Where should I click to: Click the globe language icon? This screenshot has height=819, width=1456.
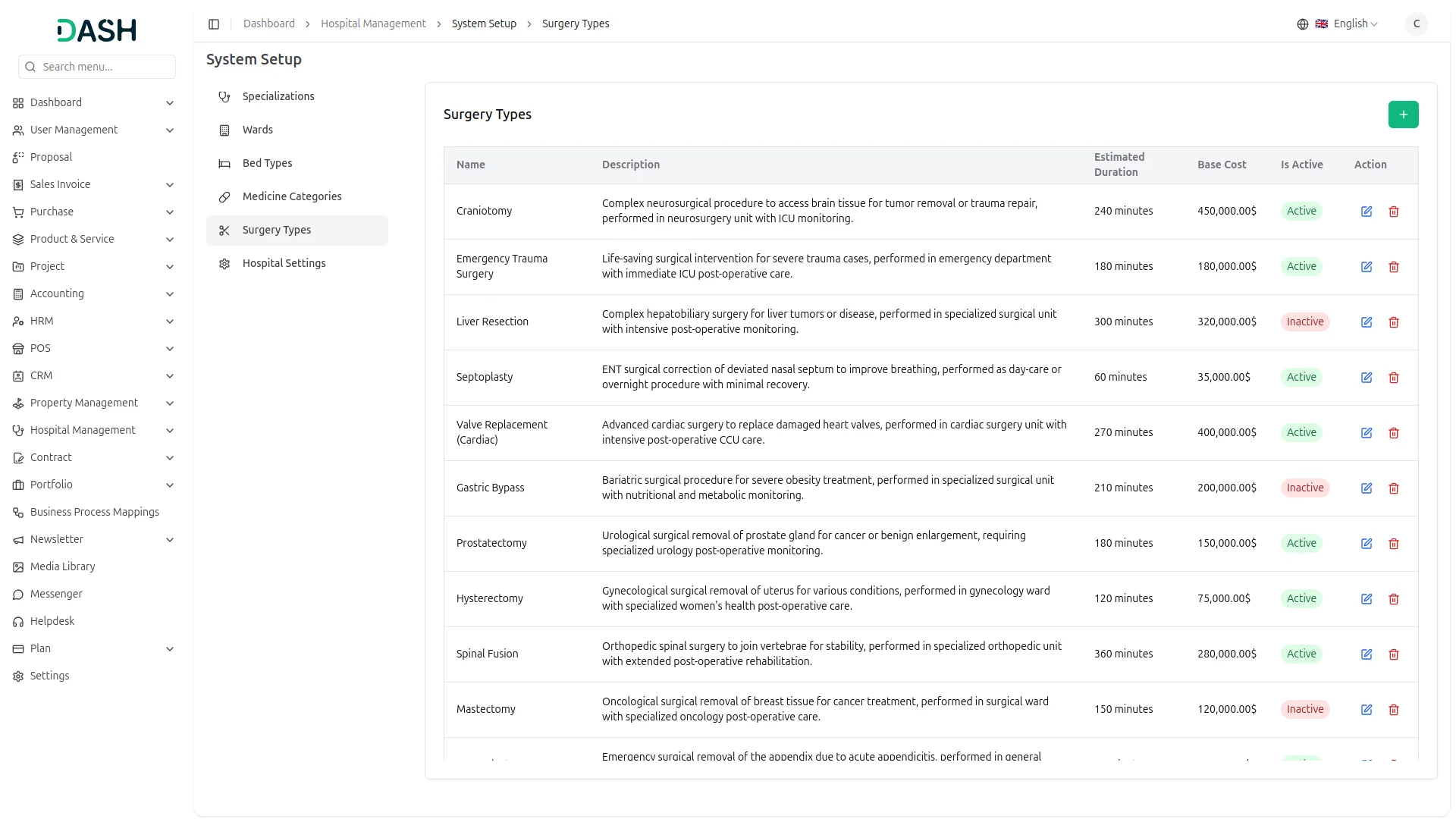[1302, 24]
